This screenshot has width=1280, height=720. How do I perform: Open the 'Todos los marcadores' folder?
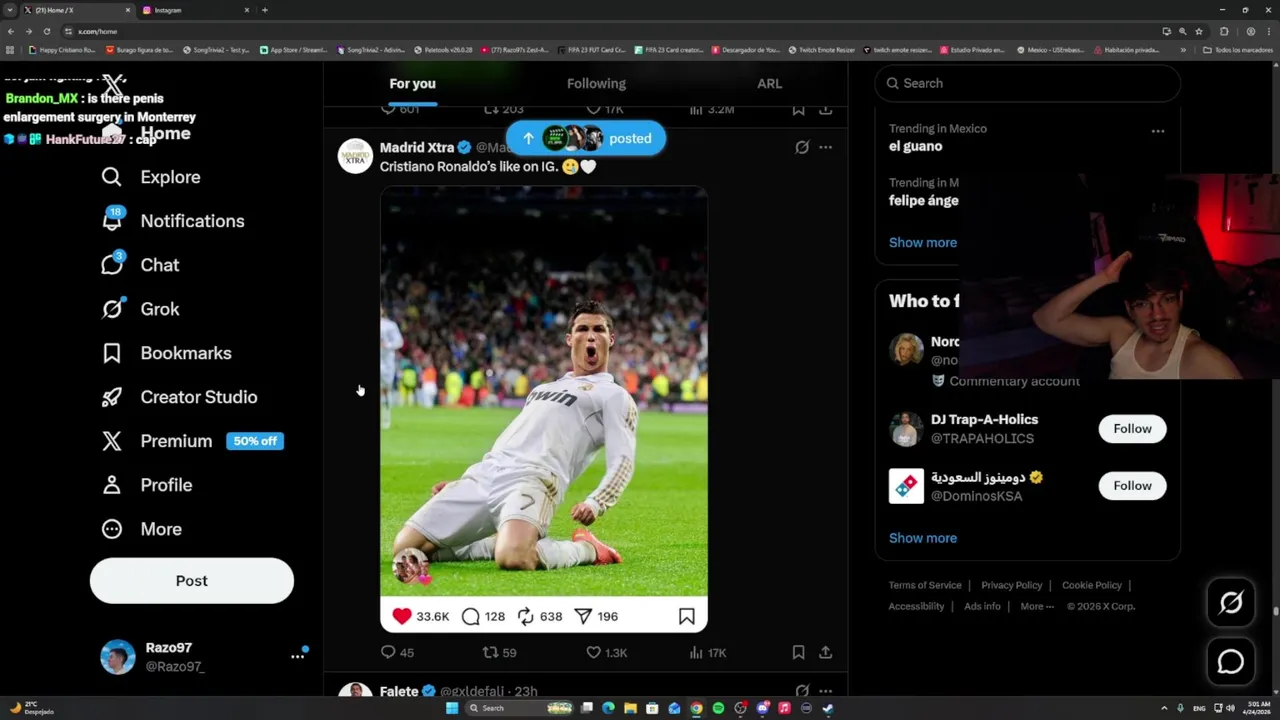coord(1237,49)
